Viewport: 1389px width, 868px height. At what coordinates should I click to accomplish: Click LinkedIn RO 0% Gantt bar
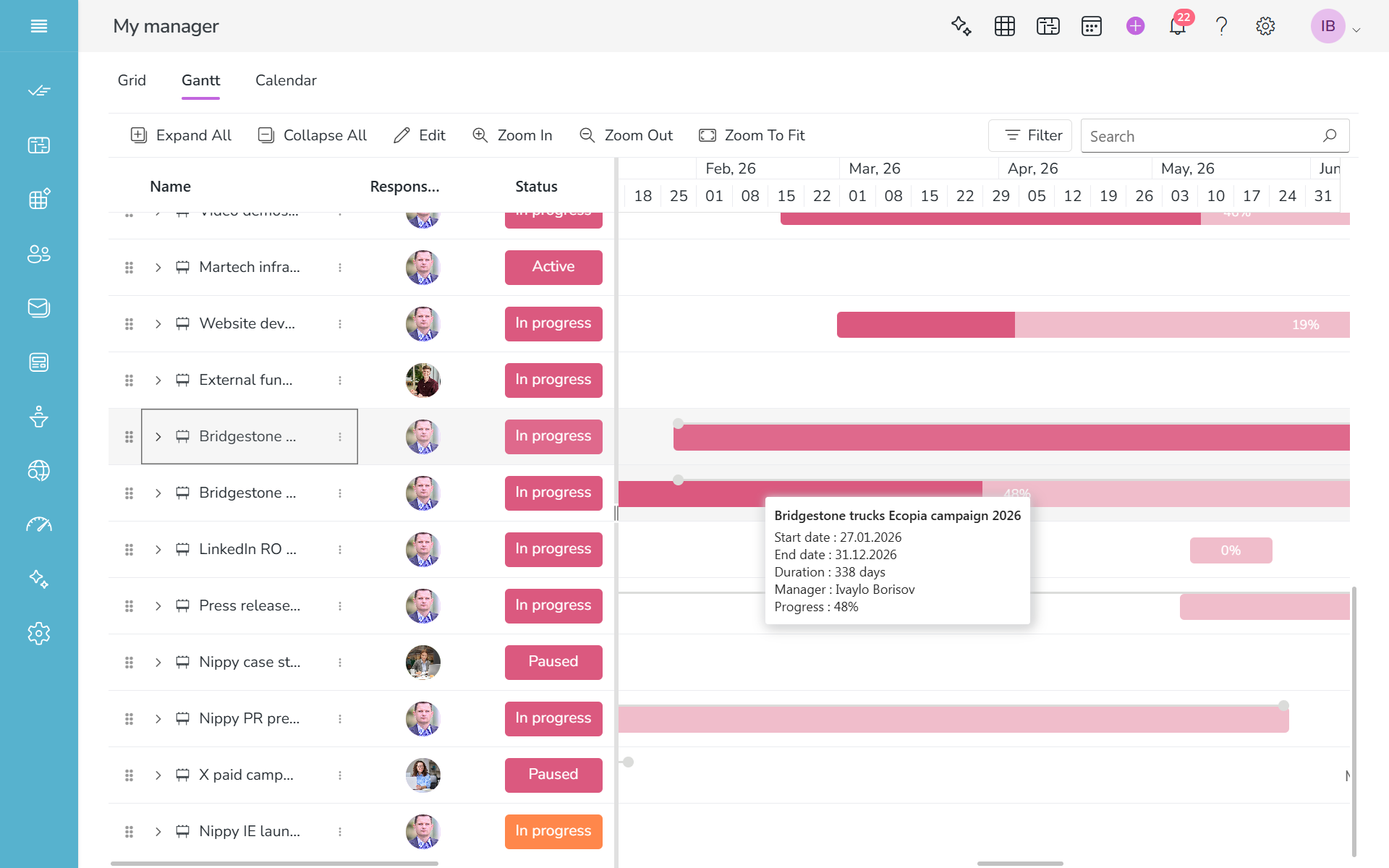tap(1231, 550)
